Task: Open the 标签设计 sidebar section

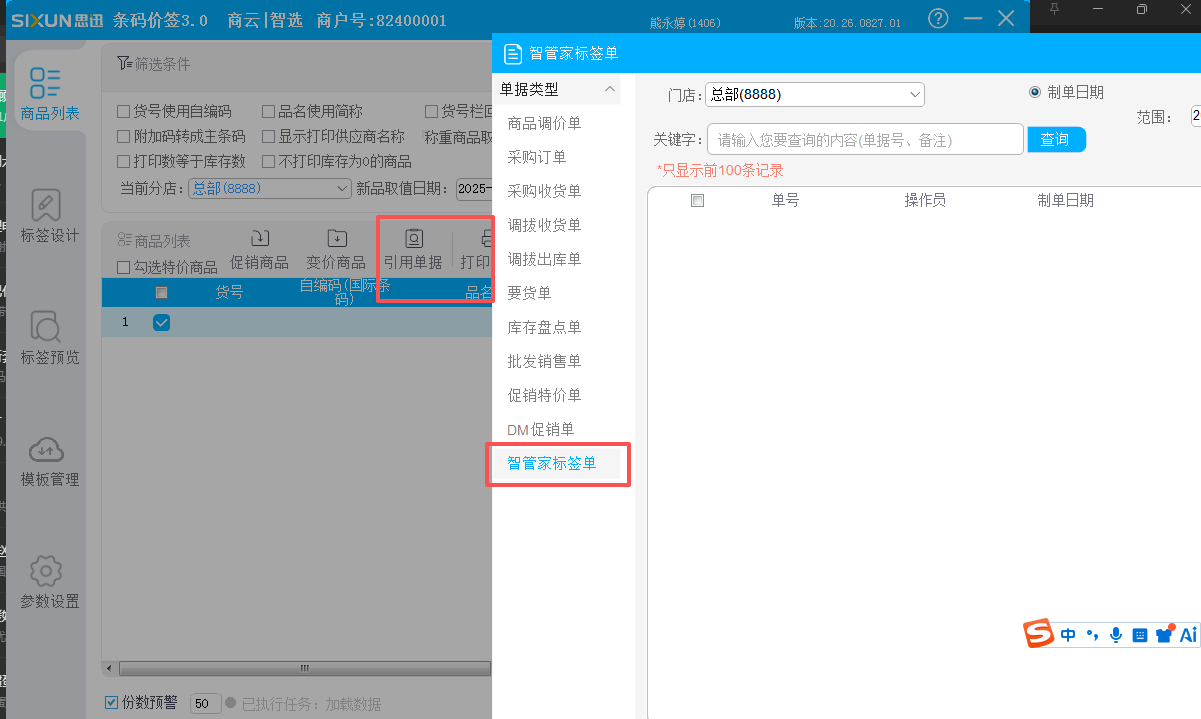Action: tap(49, 216)
